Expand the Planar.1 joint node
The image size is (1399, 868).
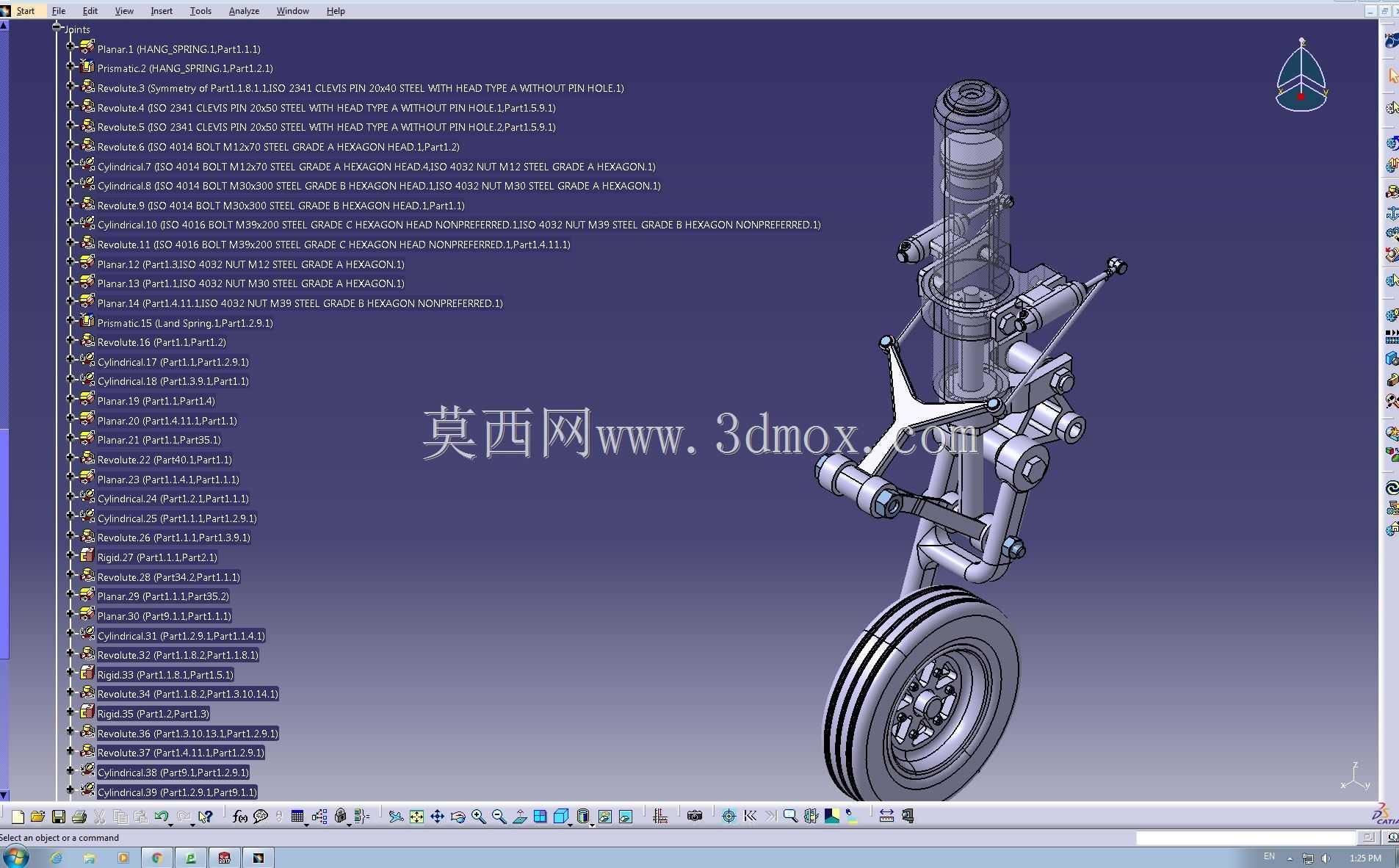tap(71, 46)
